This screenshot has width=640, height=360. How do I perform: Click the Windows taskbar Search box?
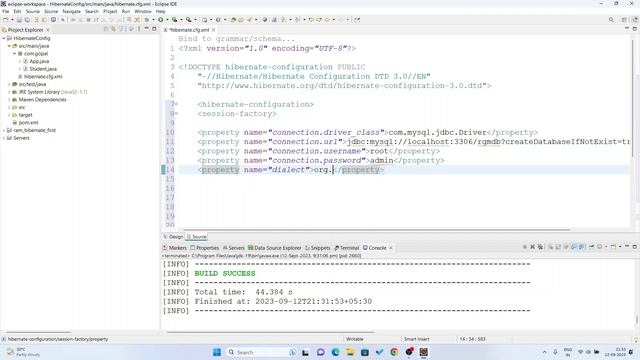click(x=261, y=352)
